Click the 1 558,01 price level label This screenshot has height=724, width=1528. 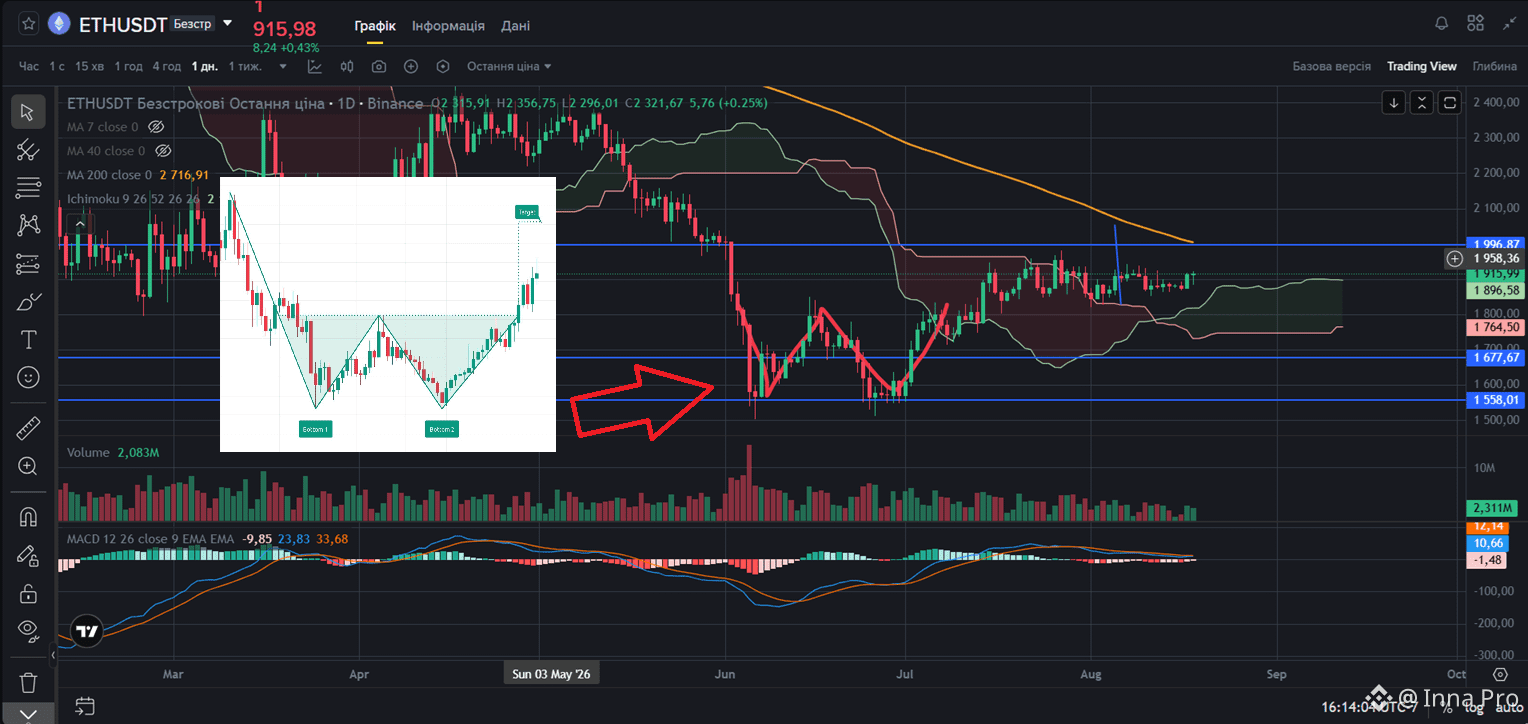pos(1497,400)
